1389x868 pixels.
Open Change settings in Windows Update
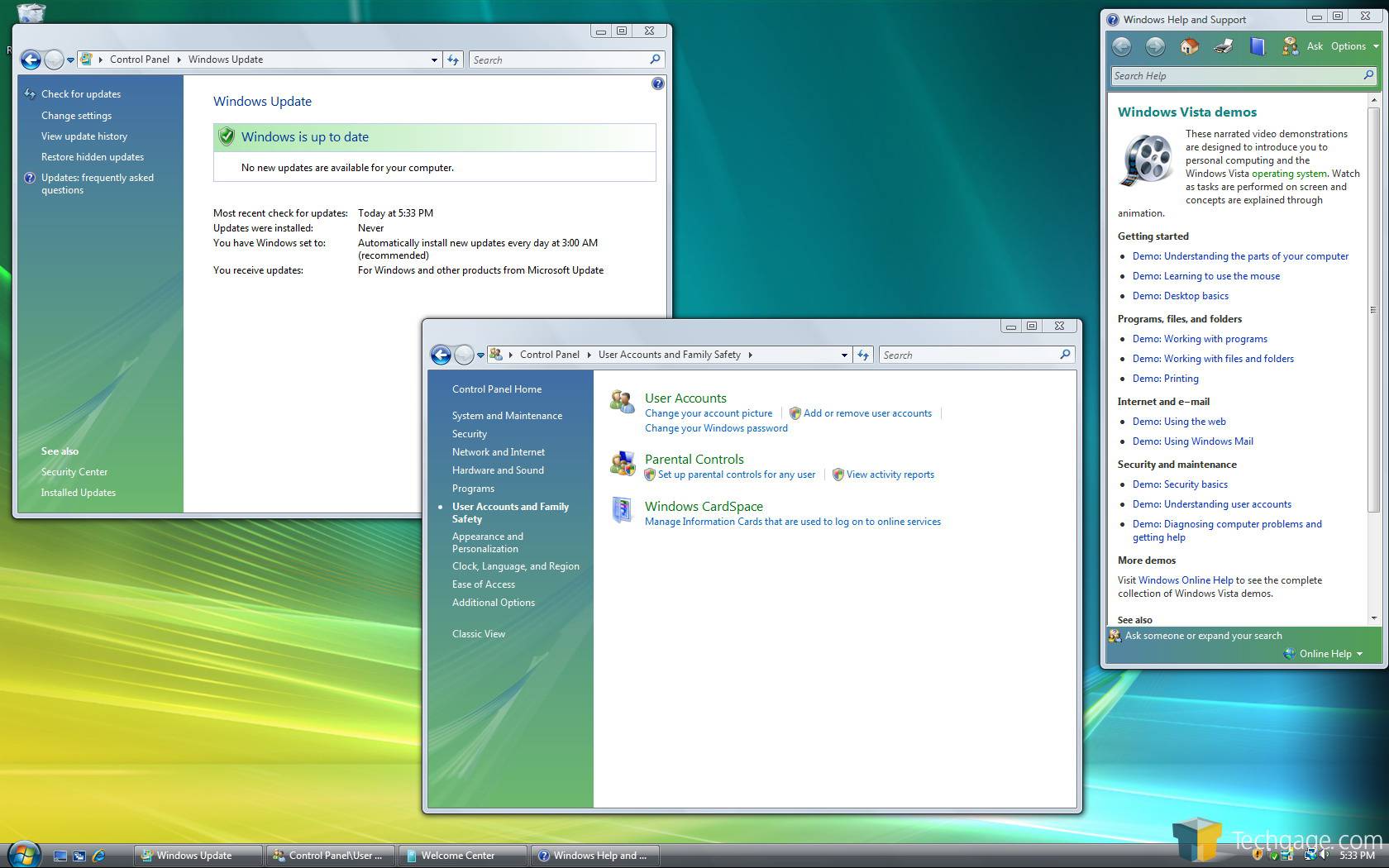coord(76,116)
